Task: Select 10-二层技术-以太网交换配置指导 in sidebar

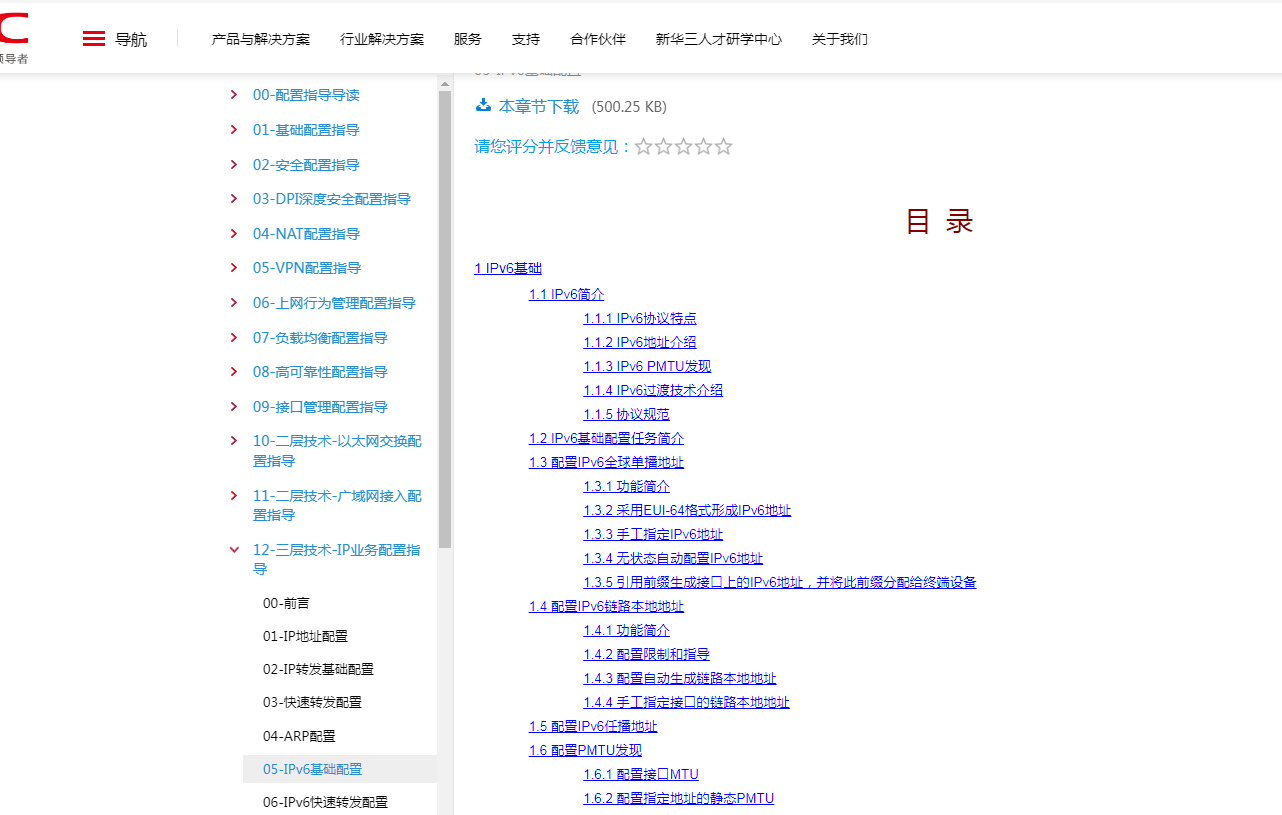Action: [337, 451]
